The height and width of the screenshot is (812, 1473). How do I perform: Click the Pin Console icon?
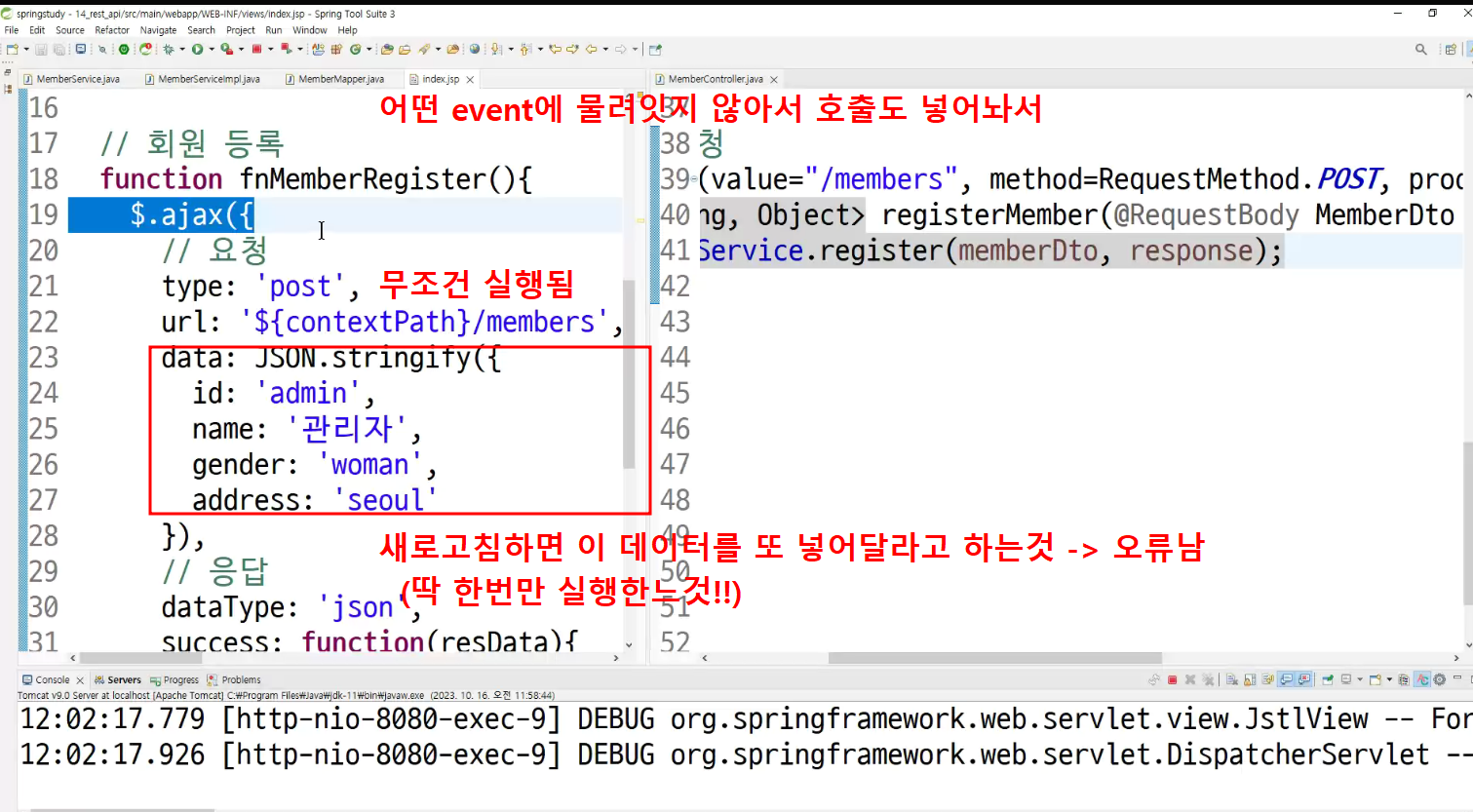1328,679
